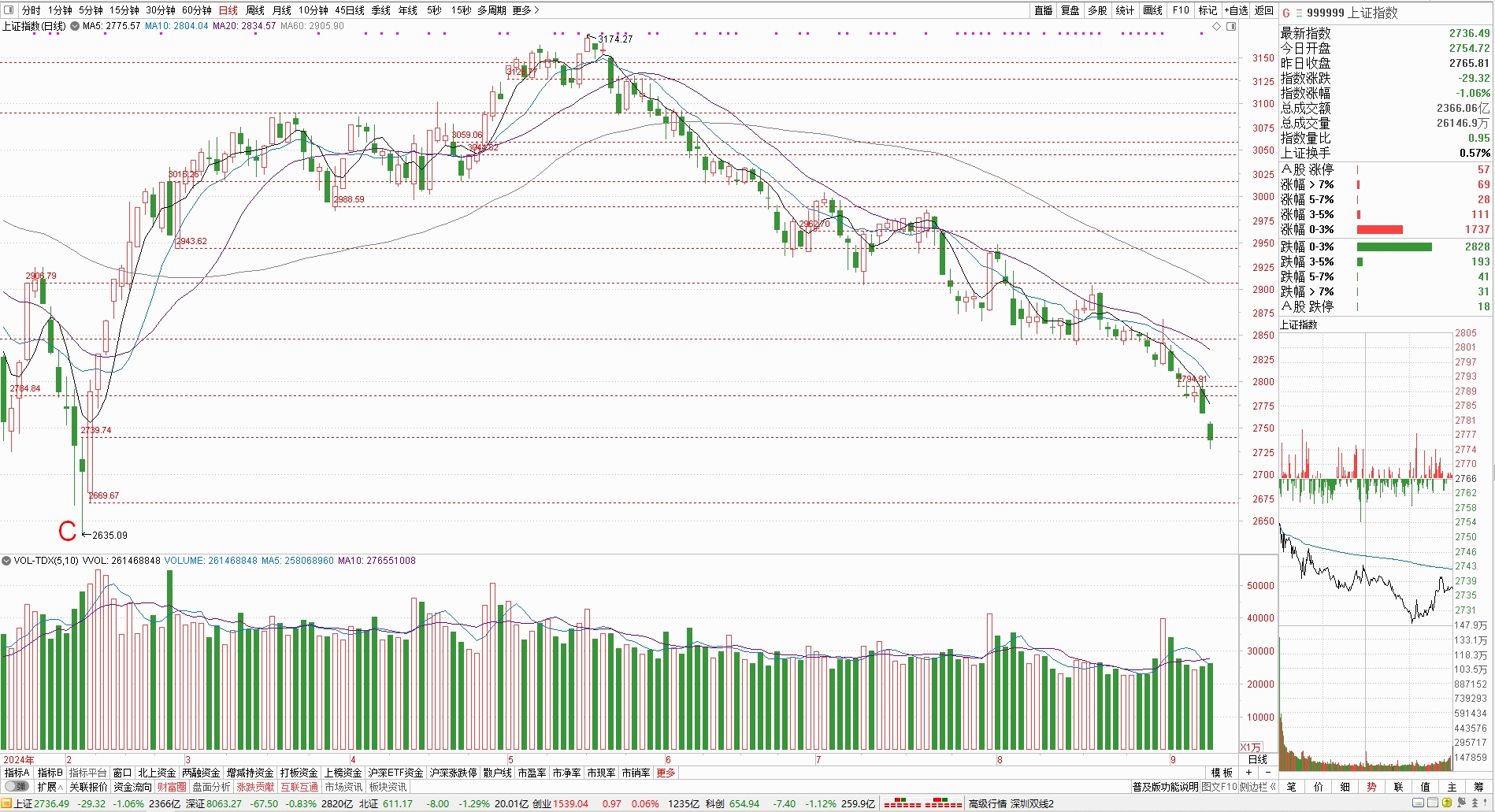Screen dimensions: 1495x812
Task: Open the 普及版功能说明 link
Action: (x=1165, y=787)
